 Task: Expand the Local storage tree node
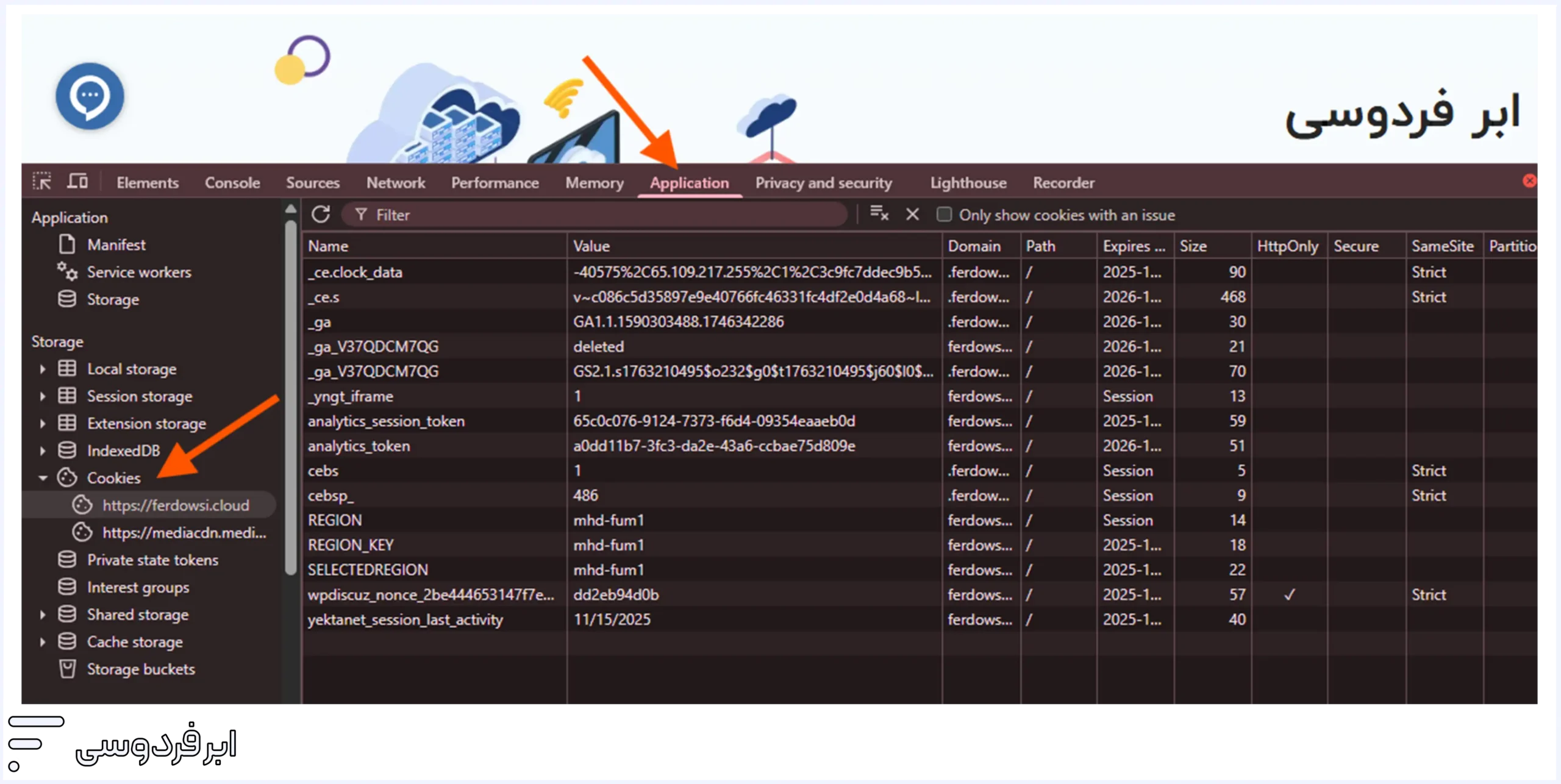coord(43,369)
